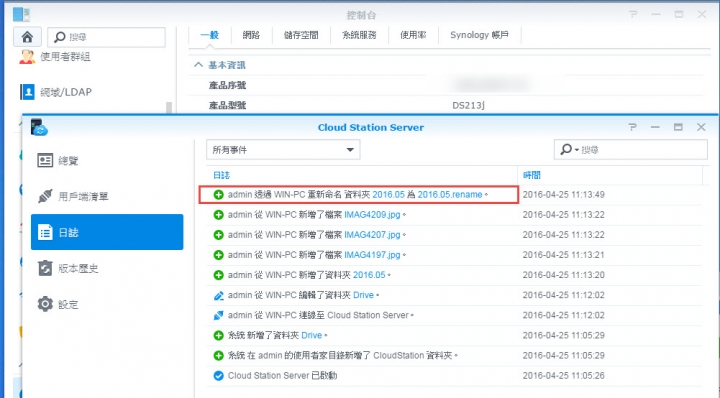
Task: Click the Cloud Station Server app icon
Action: tap(39, 127)
